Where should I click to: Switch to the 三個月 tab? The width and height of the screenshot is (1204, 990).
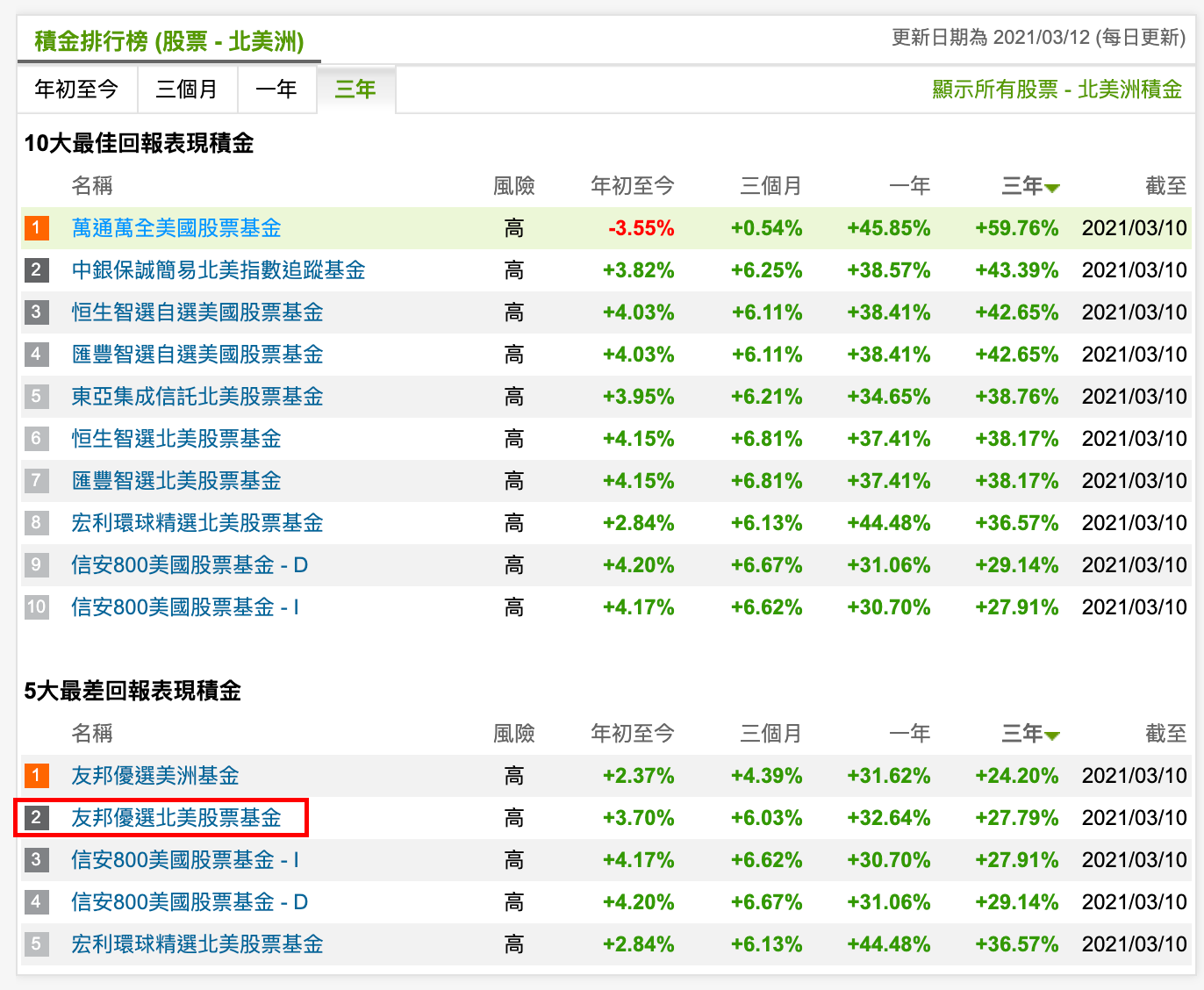(x=187, y=90)
